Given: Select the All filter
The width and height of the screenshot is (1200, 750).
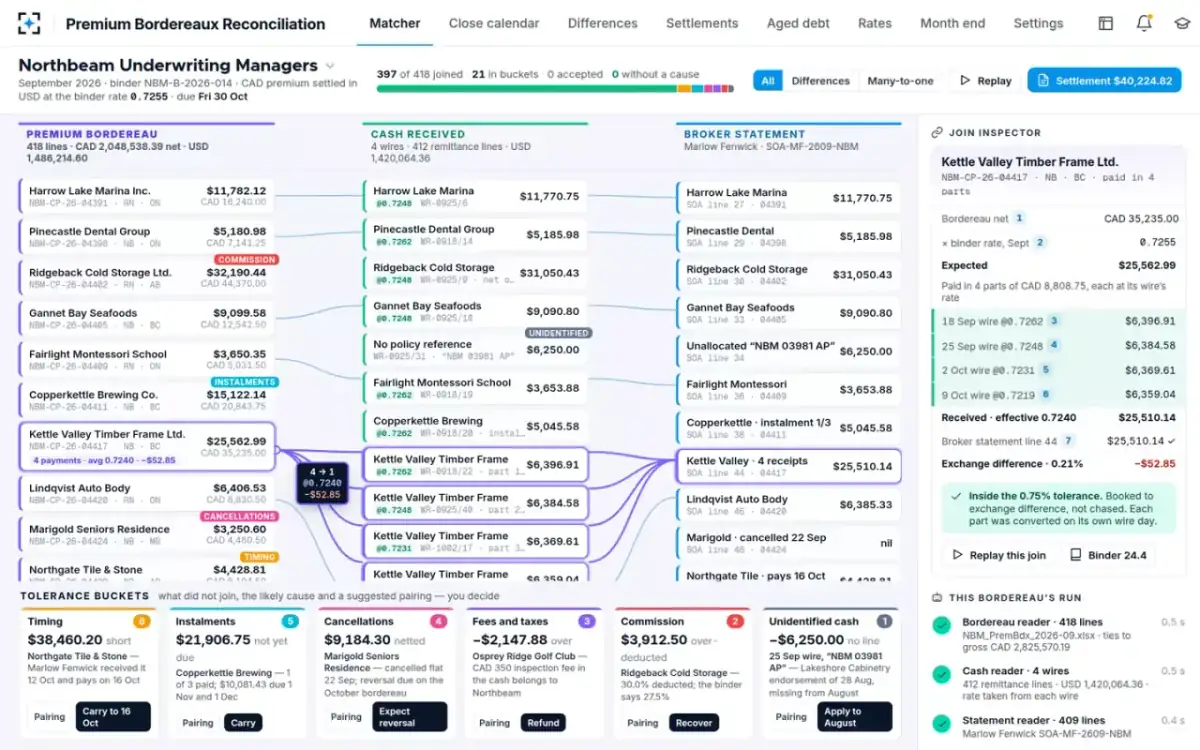Looking at the screenshot, I should (x=767, y=81).
